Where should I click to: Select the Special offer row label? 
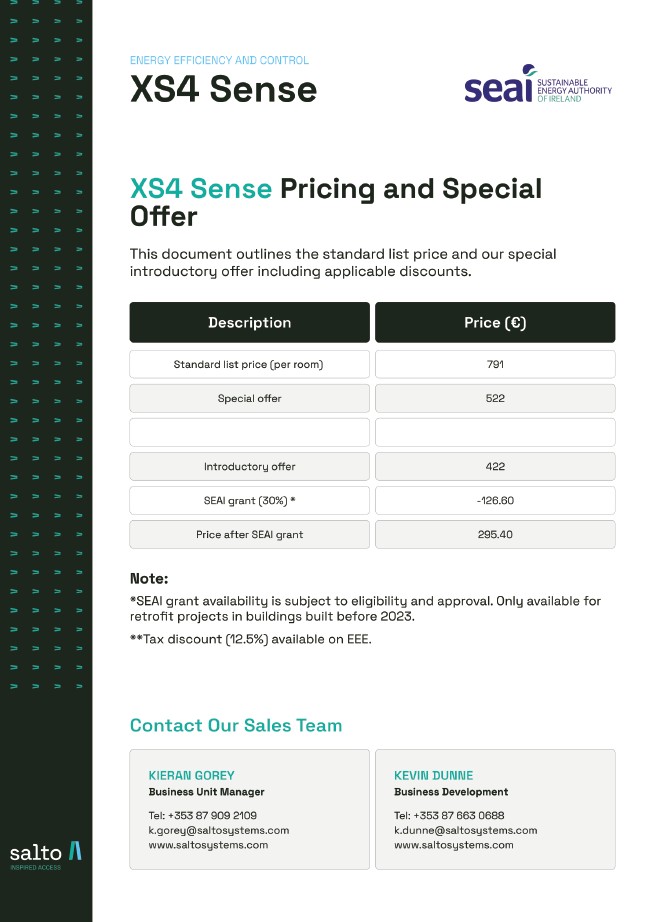249,398
